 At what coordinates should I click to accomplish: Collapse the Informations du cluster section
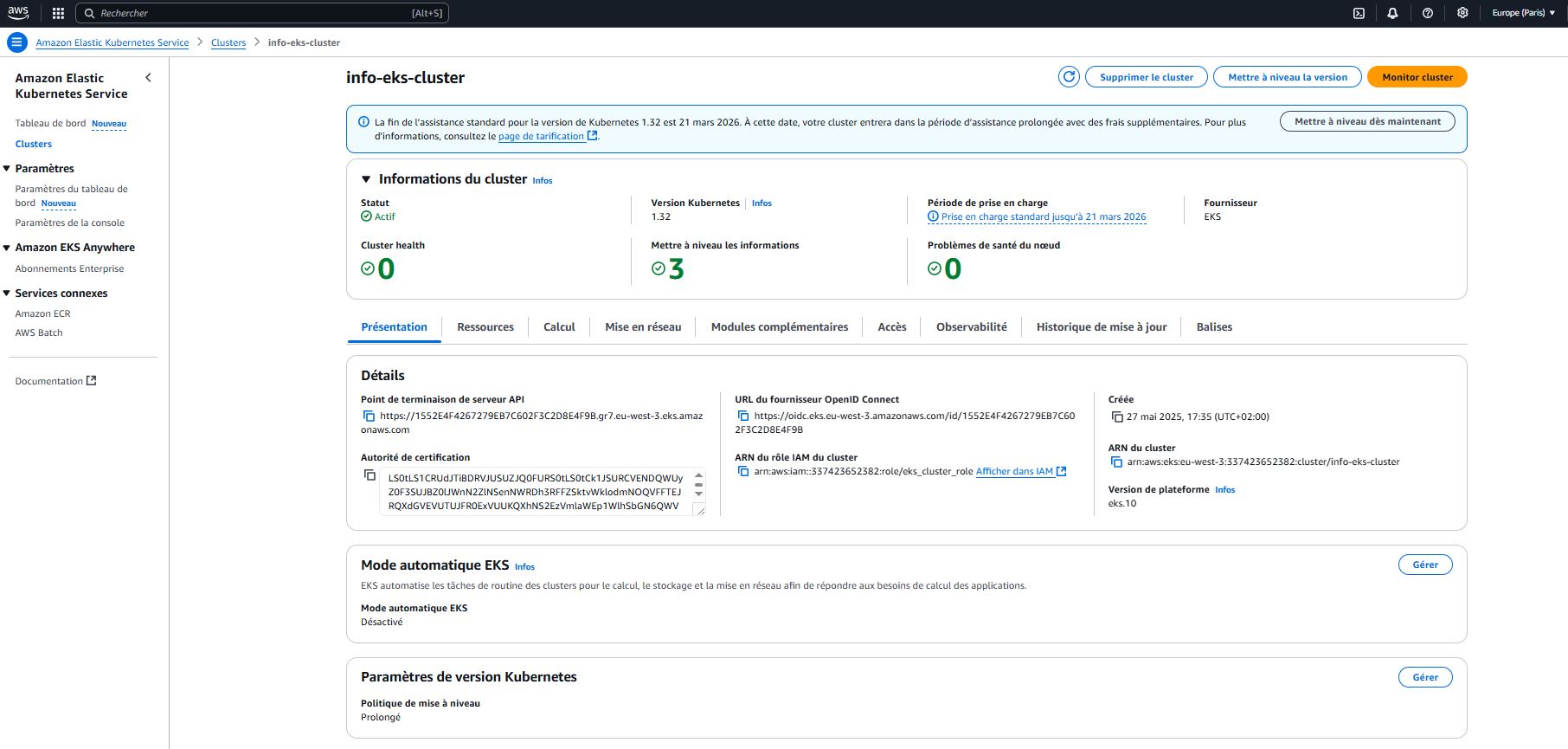[x=366, y=179]
